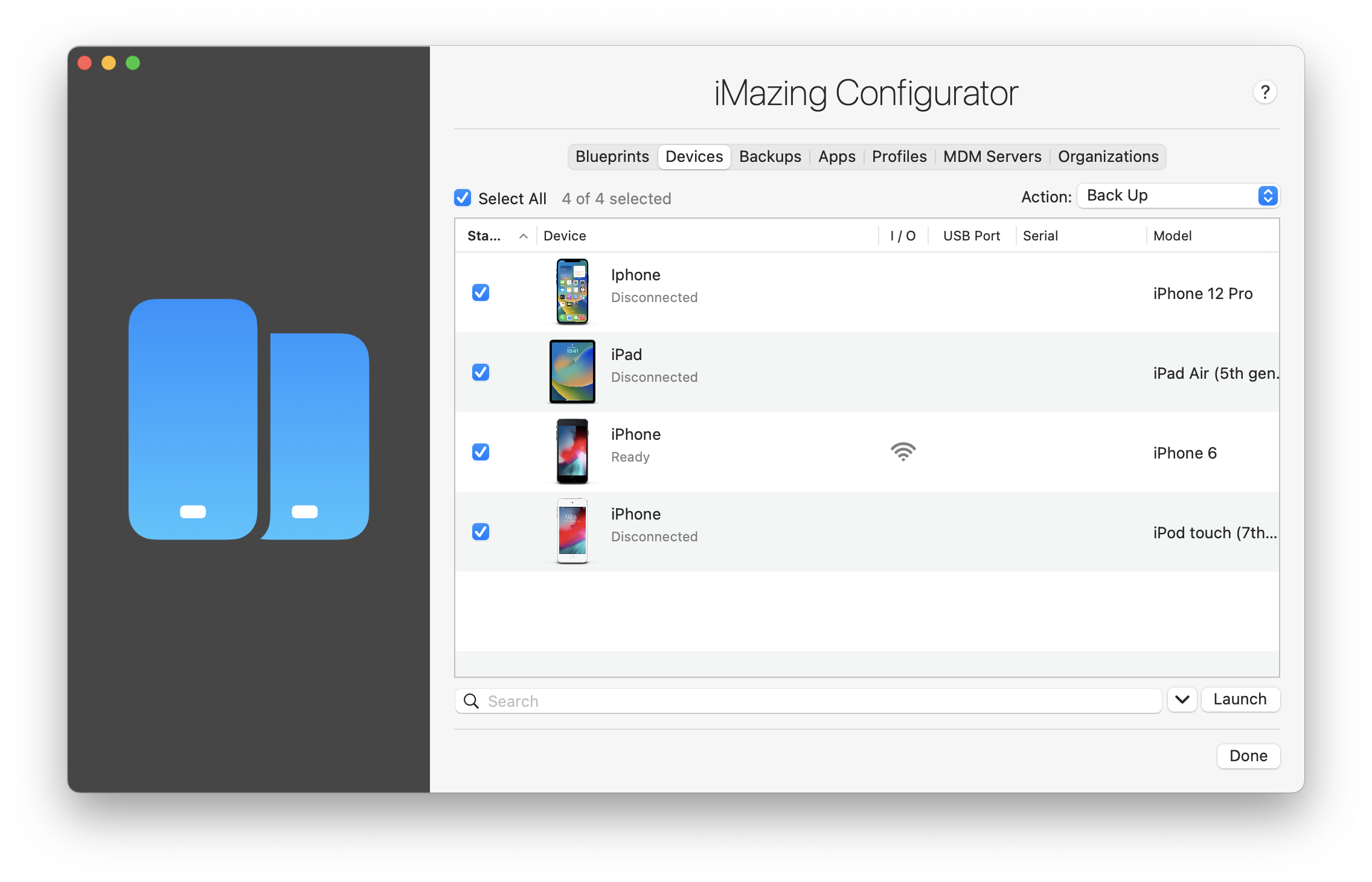Click the 'iPad Air (5th gen.' model cell
Image resolution: width=1372 pixels, height=882 pixels.
pos(1216,373)
